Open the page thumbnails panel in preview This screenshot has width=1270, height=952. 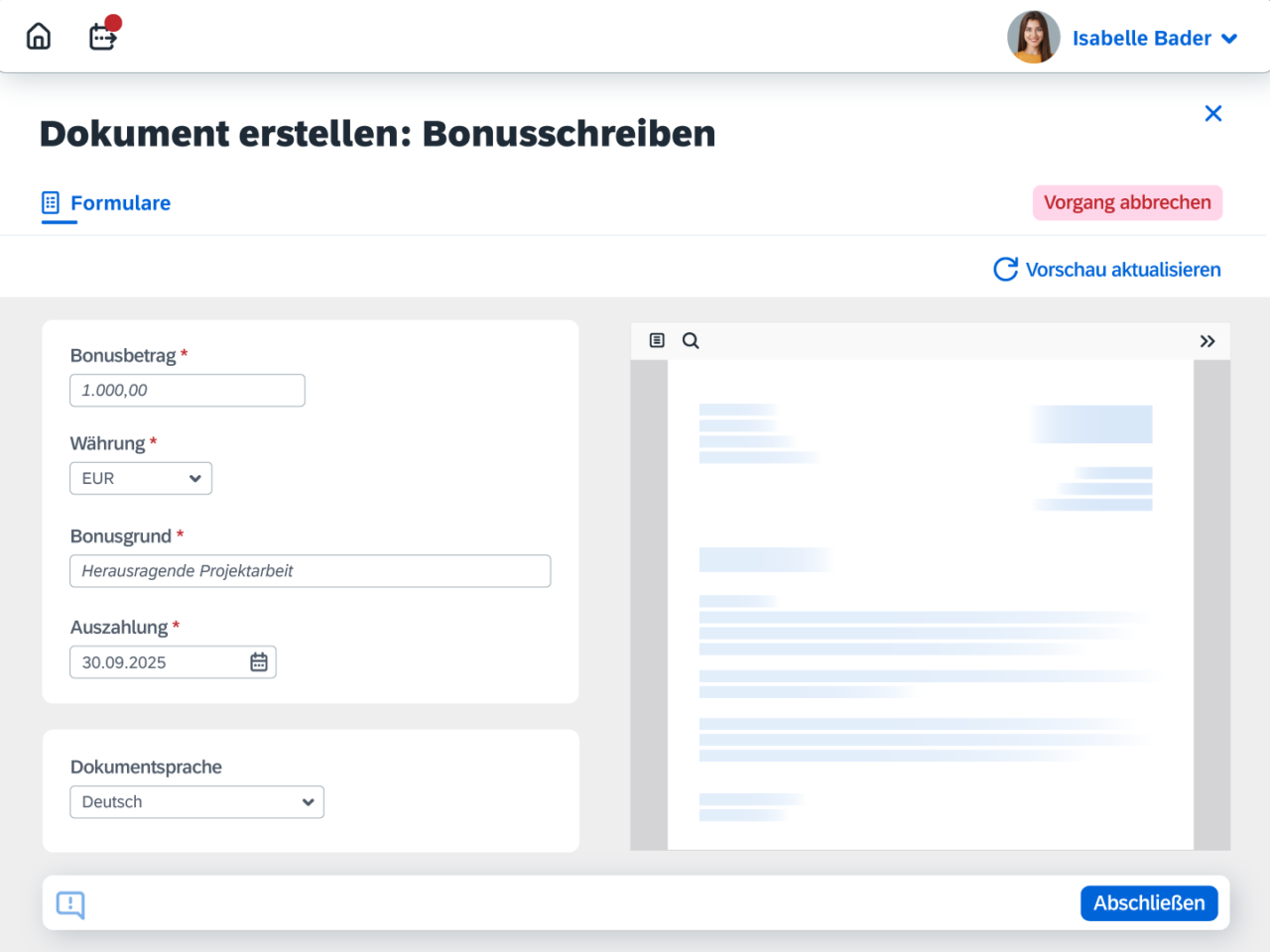click(657, 340)
